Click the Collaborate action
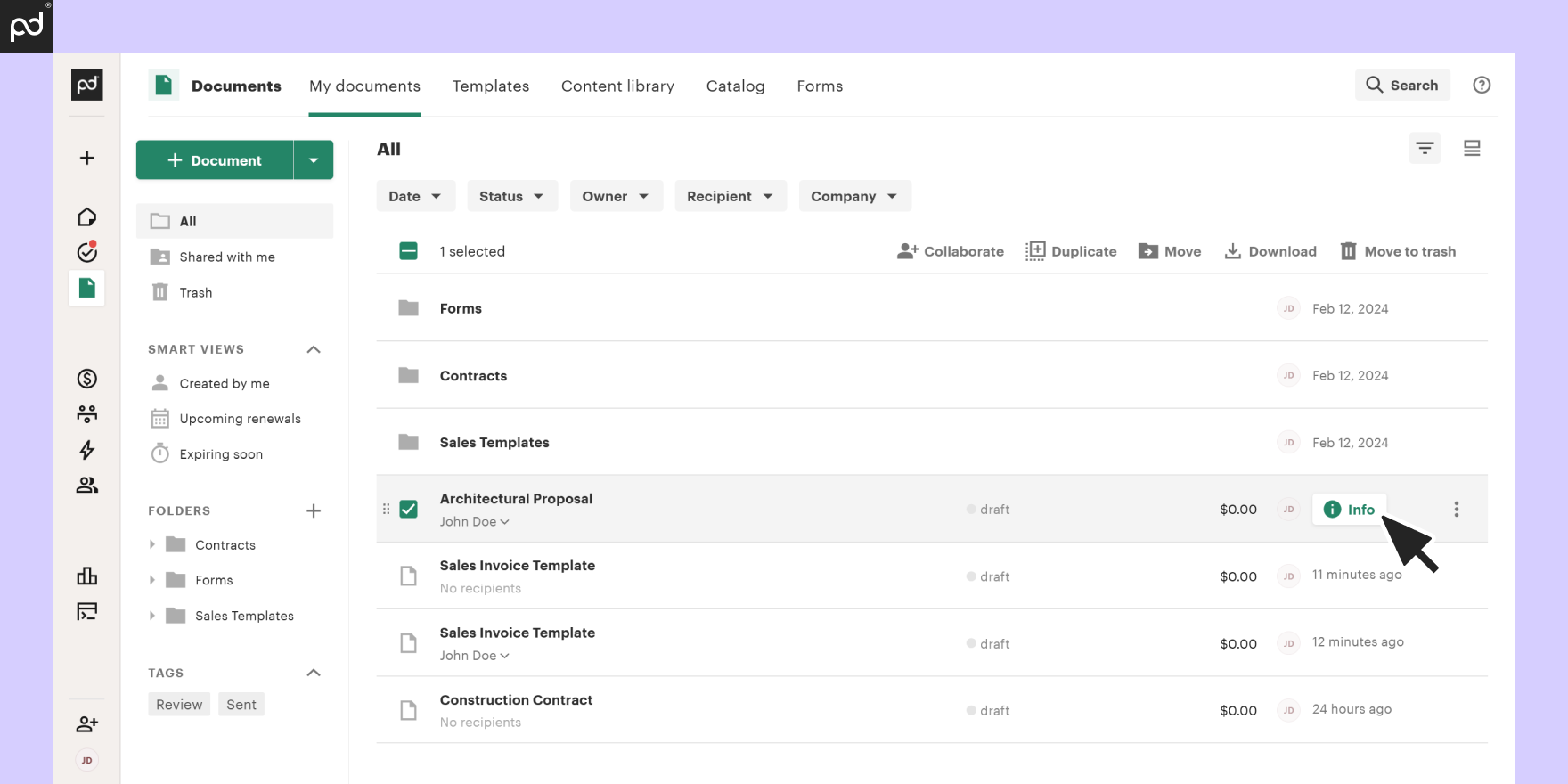Image resolution: width=1568 pixels, height=784 pixels. [950, 251]
